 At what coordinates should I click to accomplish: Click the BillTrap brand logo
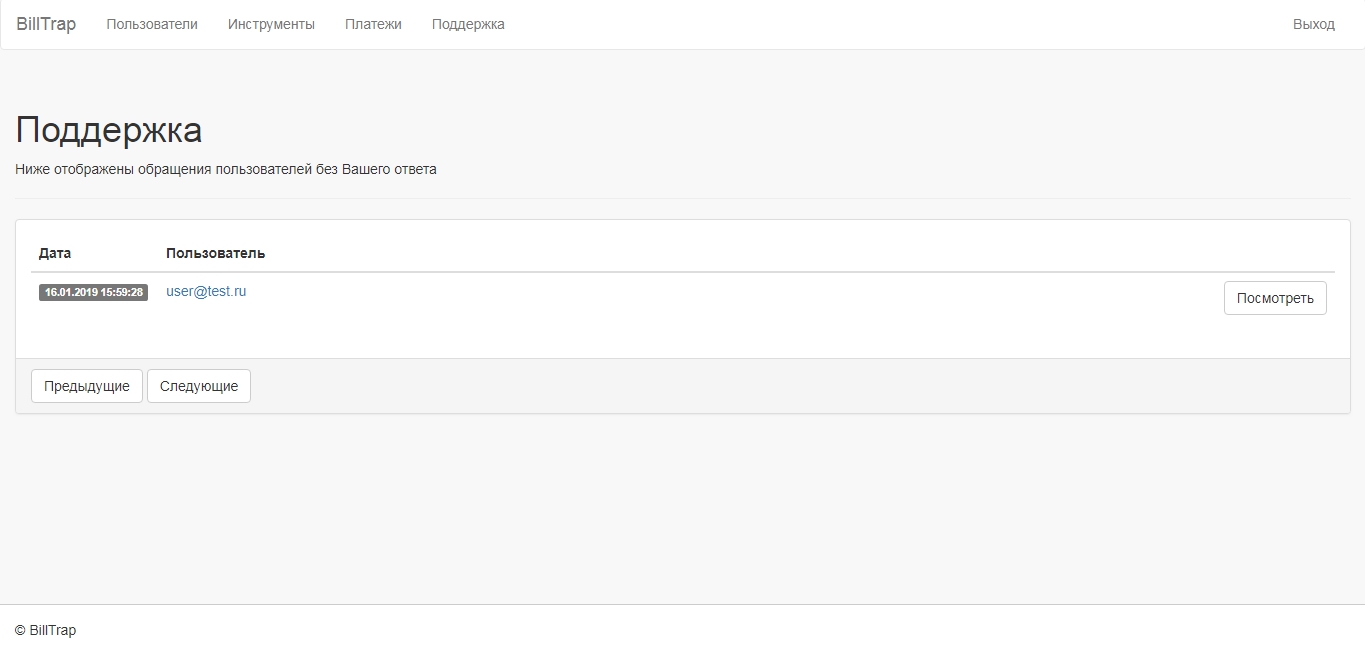tap(46, 24)
